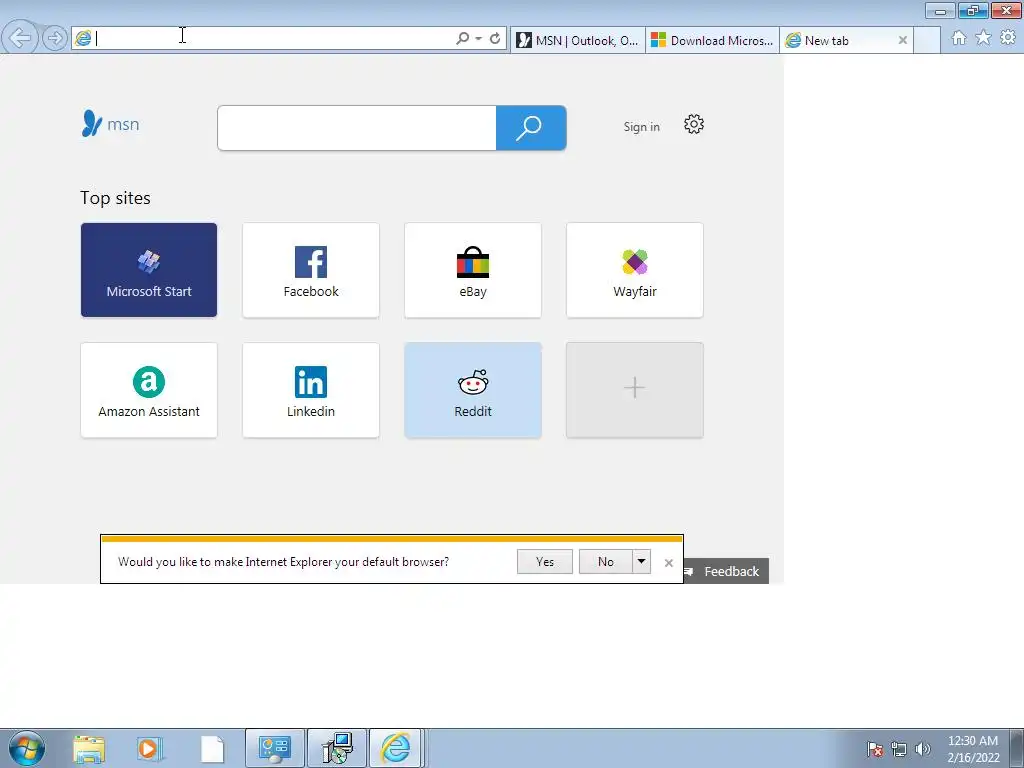Viewport: 1024px width, 768px height.
Task: Open the Amazon Assistant tile
Action: point(149,390)
